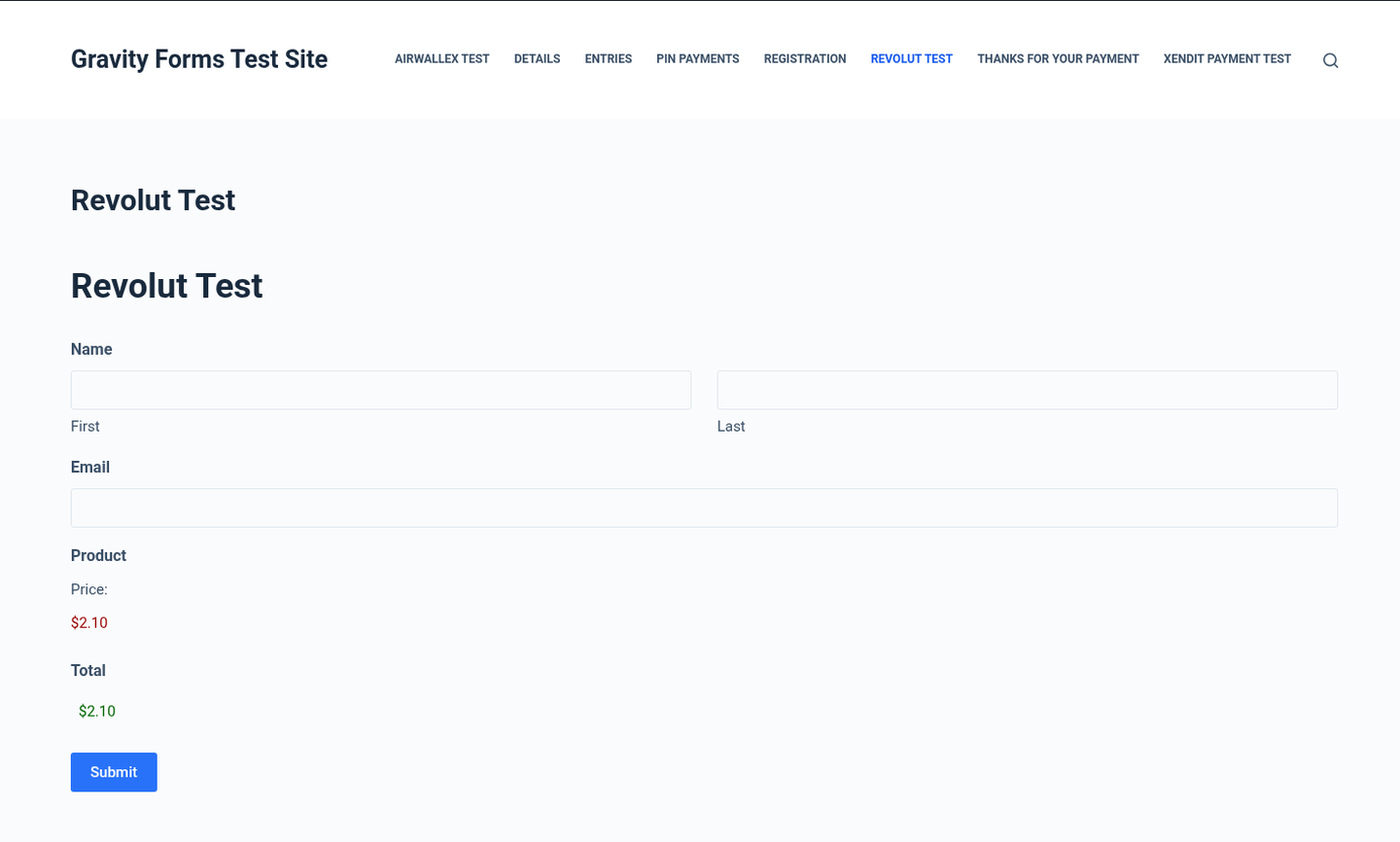Click the Product label
Image resolution: width=1400 pixels, height=842 pixels.
tap(98, 555)
